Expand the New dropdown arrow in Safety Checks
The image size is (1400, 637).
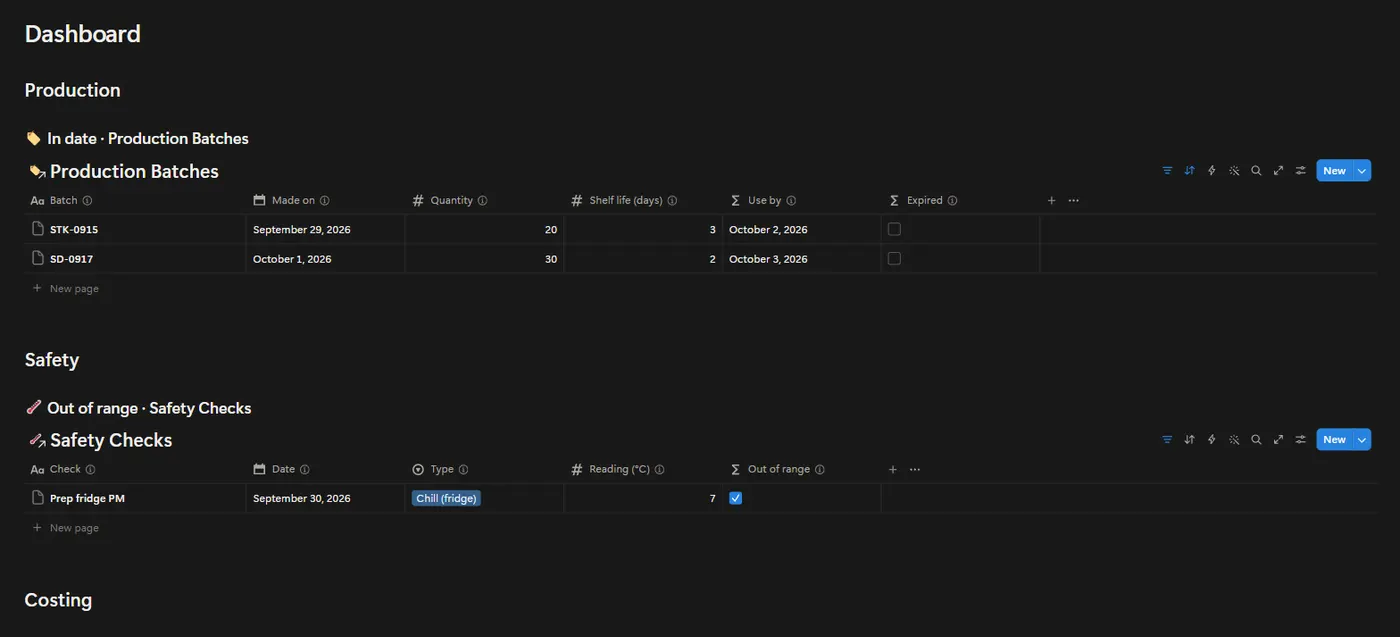(1362, 439)
